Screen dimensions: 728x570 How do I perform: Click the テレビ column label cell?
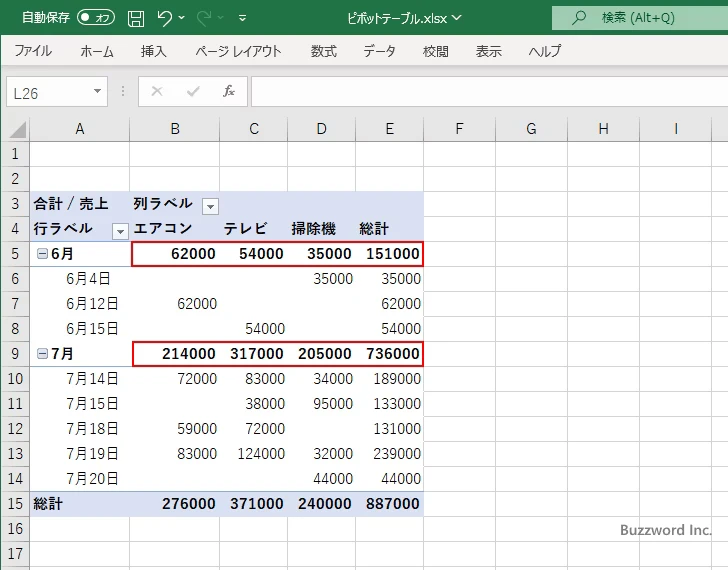254,228
